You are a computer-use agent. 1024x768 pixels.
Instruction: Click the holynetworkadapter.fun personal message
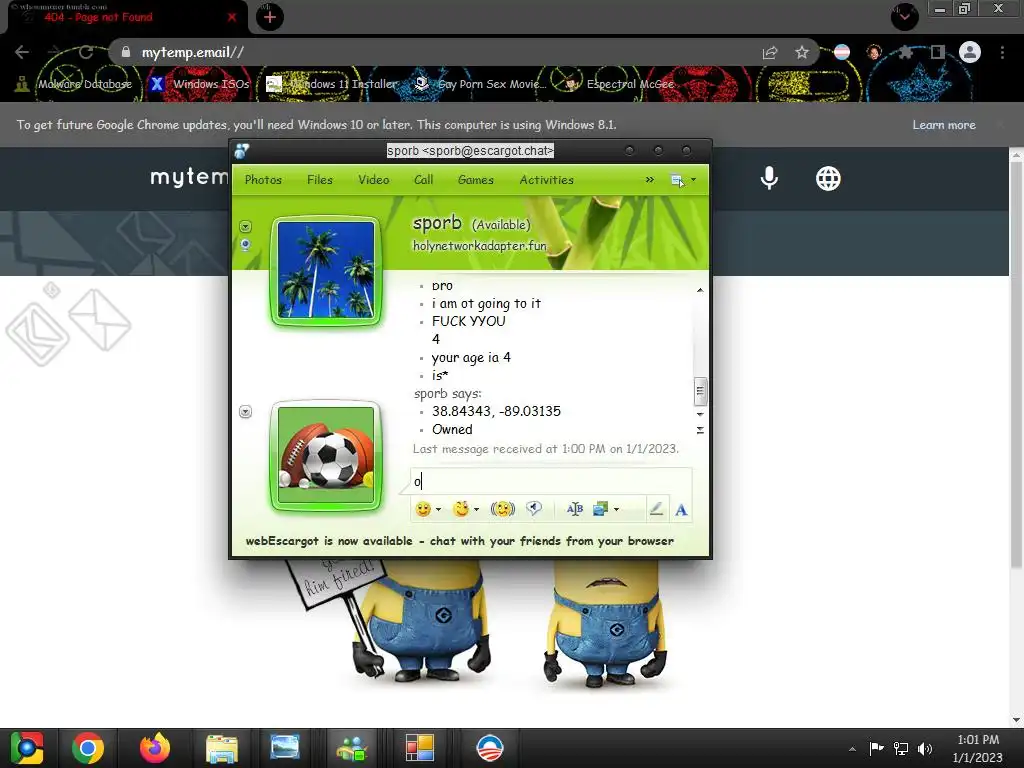[479, 246]
